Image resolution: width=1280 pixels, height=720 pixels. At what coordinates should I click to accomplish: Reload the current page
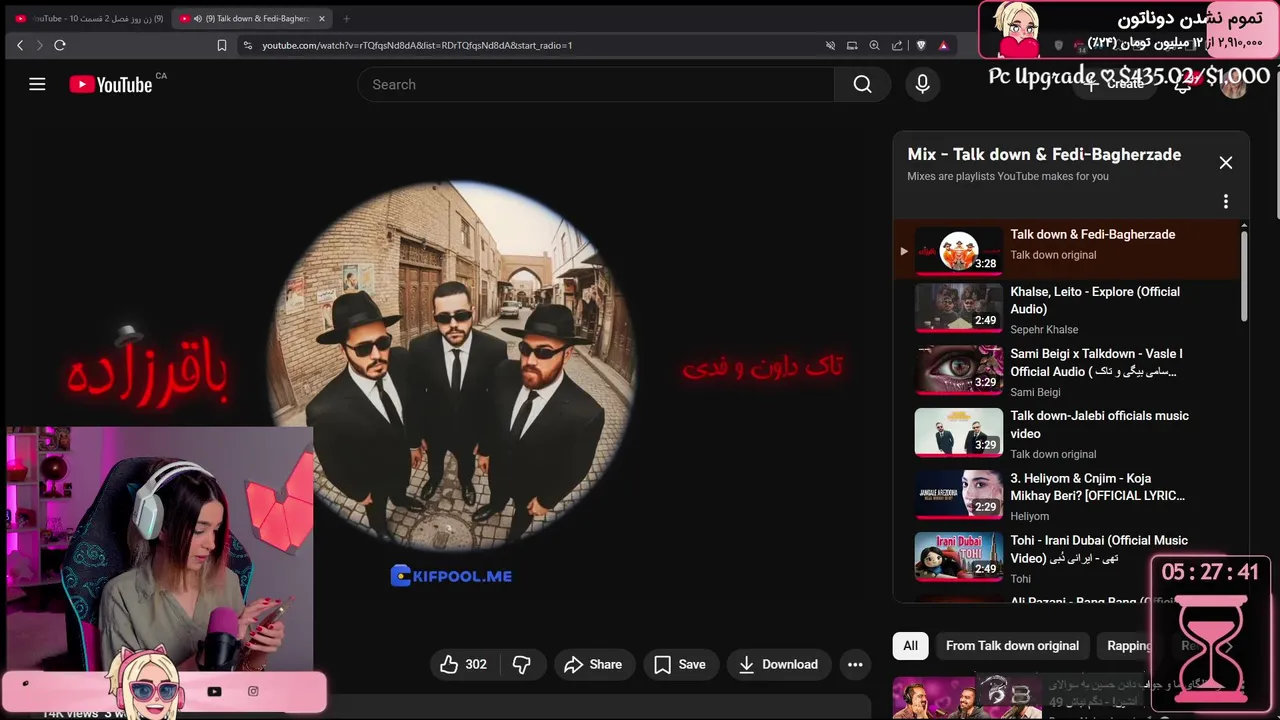pyautogui.click(x=60, y=45)
